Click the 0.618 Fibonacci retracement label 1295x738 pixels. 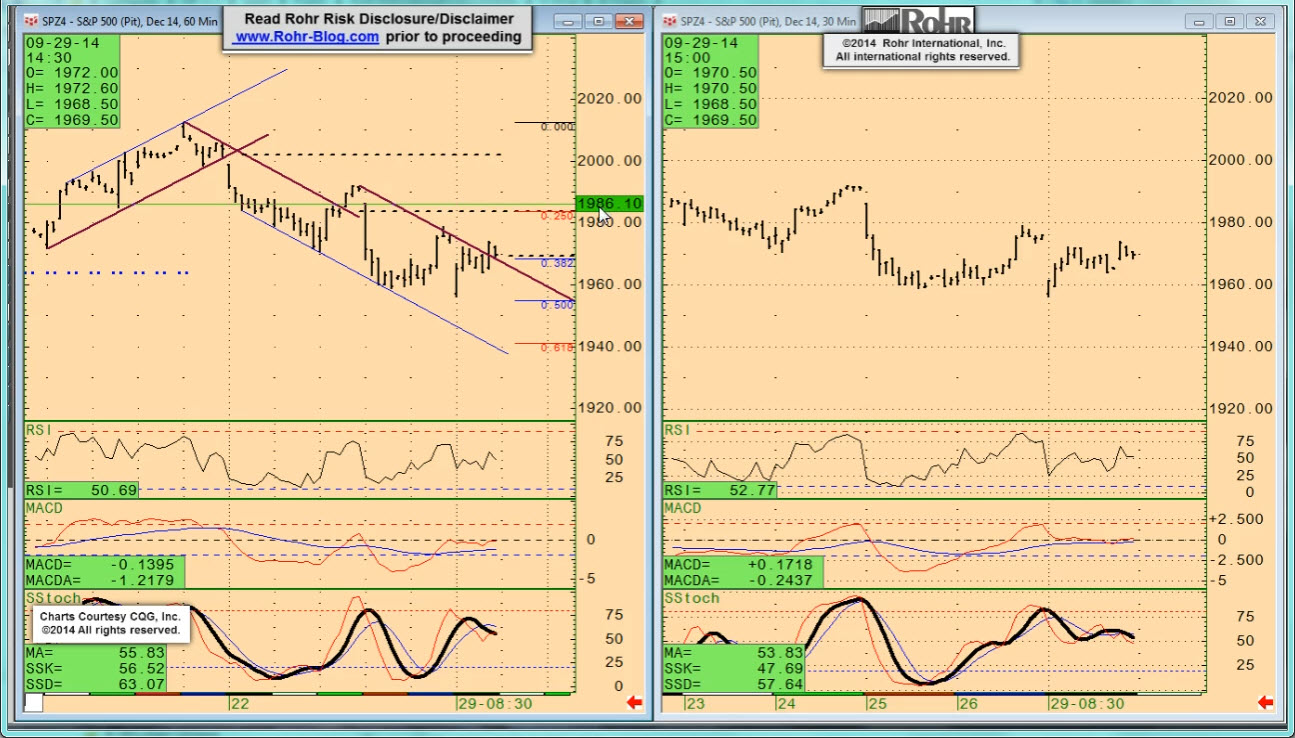tap(557, 348)
